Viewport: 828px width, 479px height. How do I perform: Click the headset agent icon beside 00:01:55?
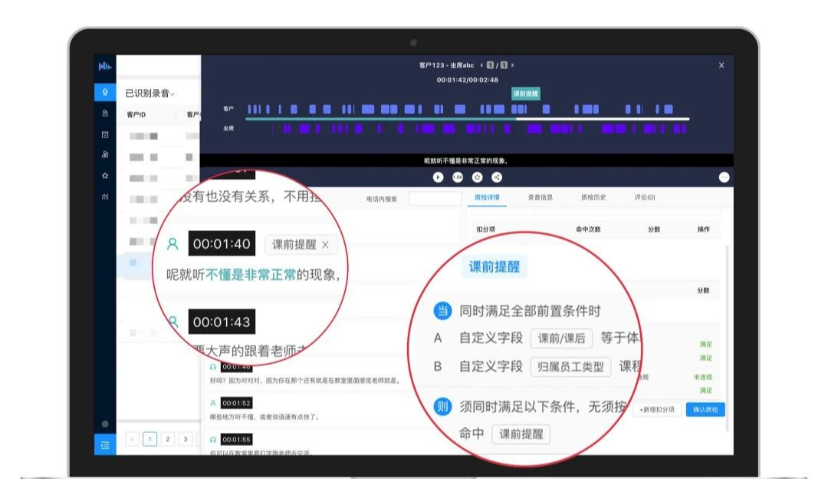tap(213, 439)
